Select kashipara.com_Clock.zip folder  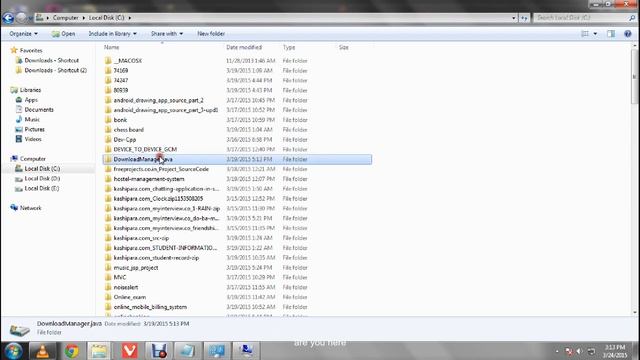[158, 198]
